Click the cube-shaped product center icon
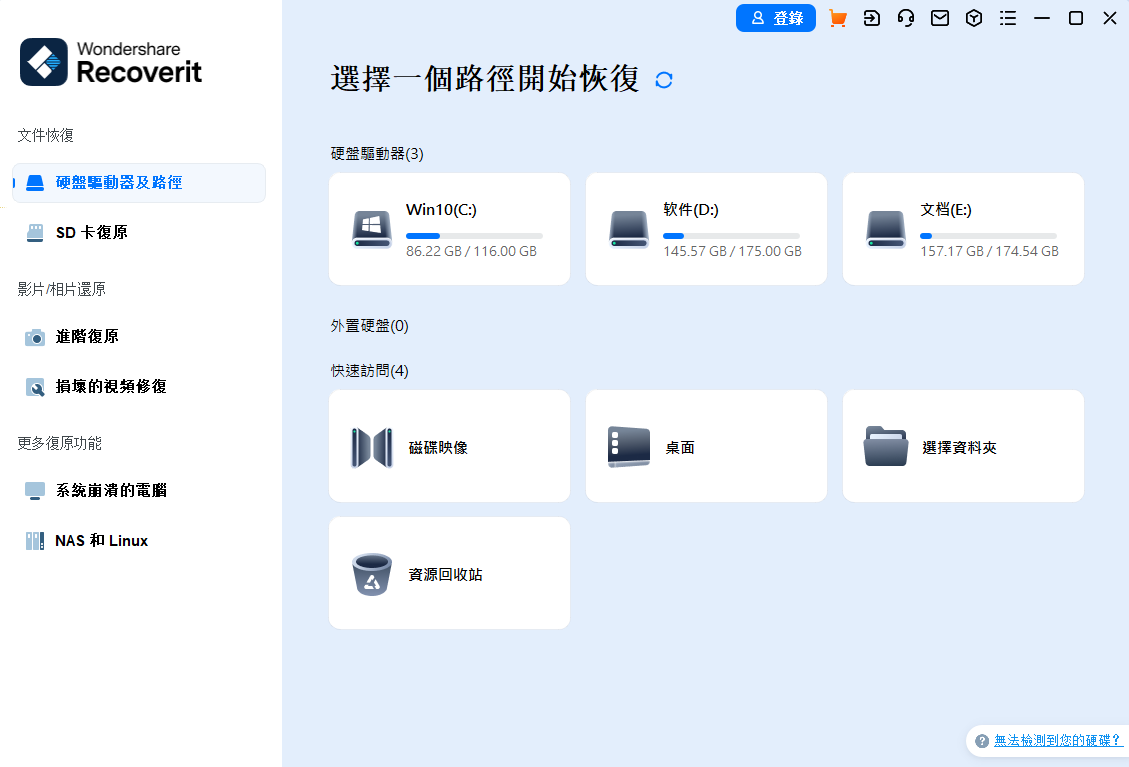The image size is (1129, 767). pyautogui.click(x=974, y=18)
